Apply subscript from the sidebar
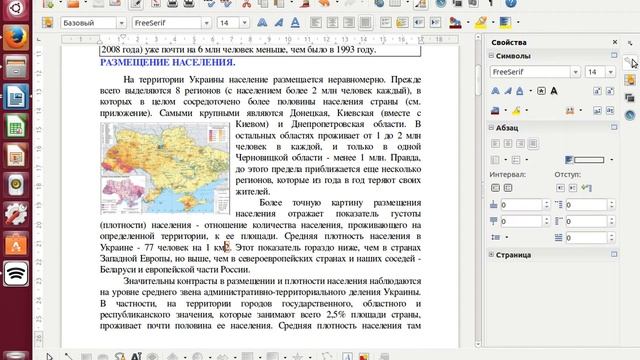Screen dimensions: 640x360 tap(610, 110)
